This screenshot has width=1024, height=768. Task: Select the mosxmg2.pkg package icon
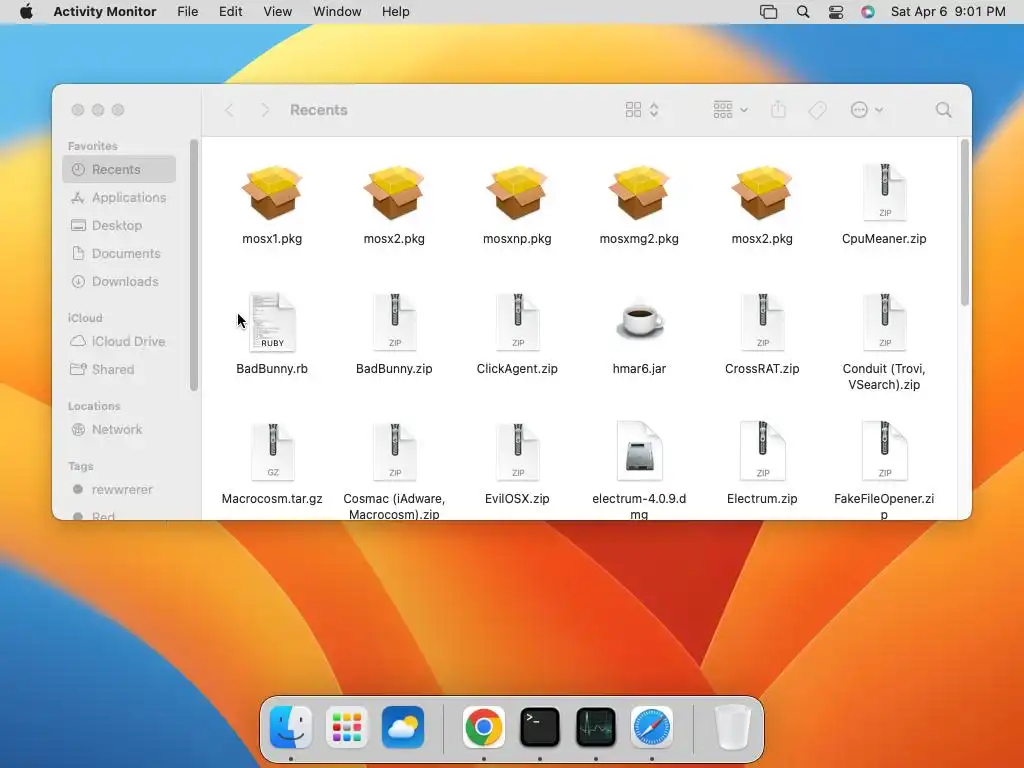click(639, 193)
